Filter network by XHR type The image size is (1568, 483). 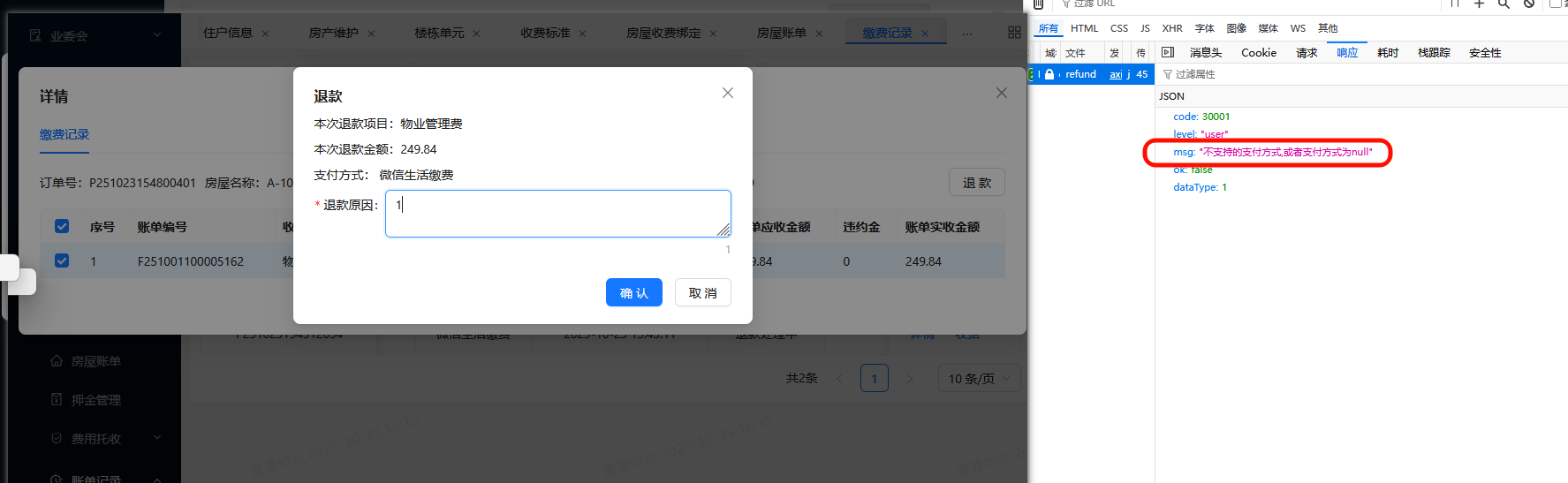tap(1172, 28)
